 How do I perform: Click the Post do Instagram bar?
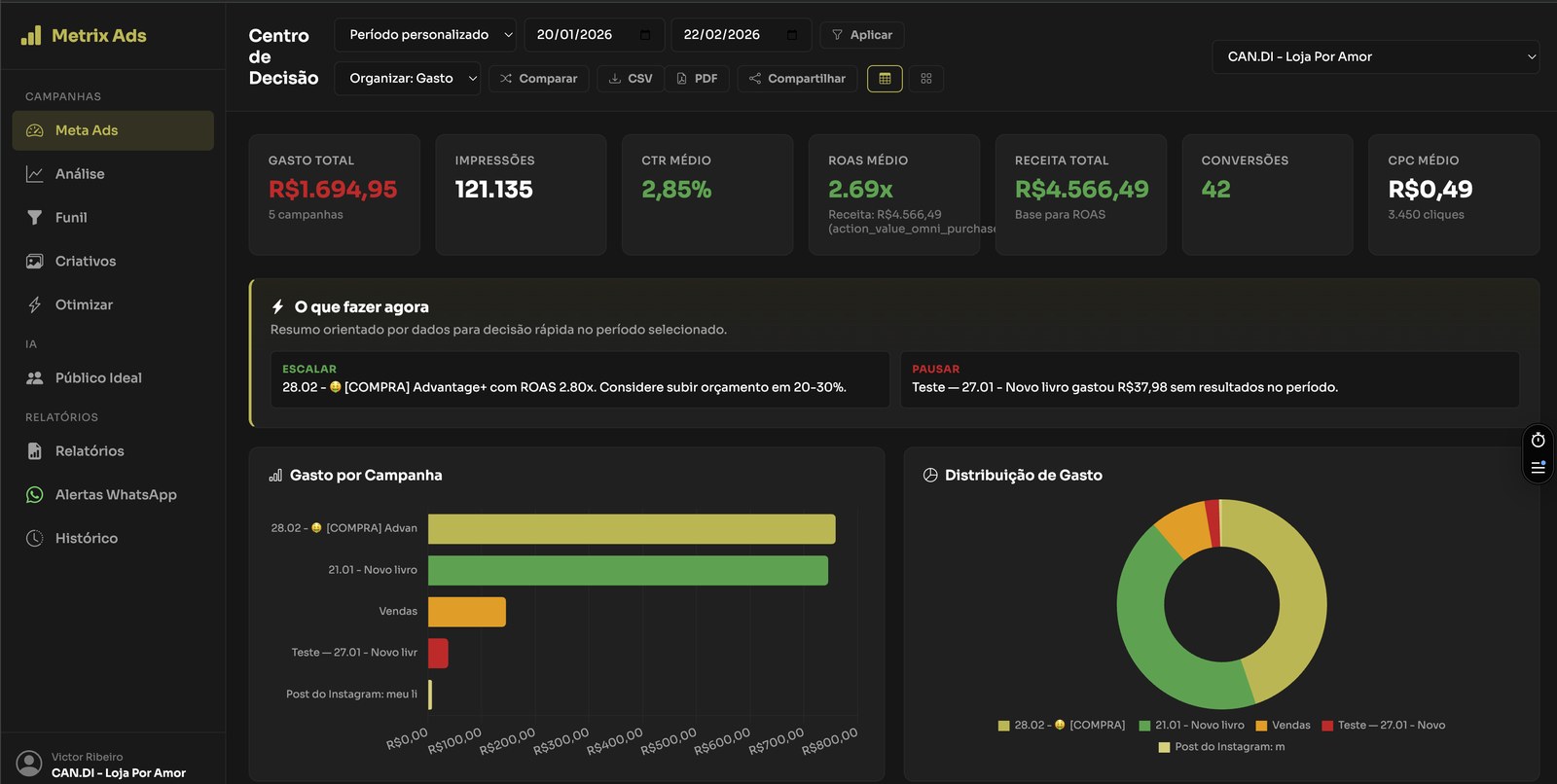(430, 695)
